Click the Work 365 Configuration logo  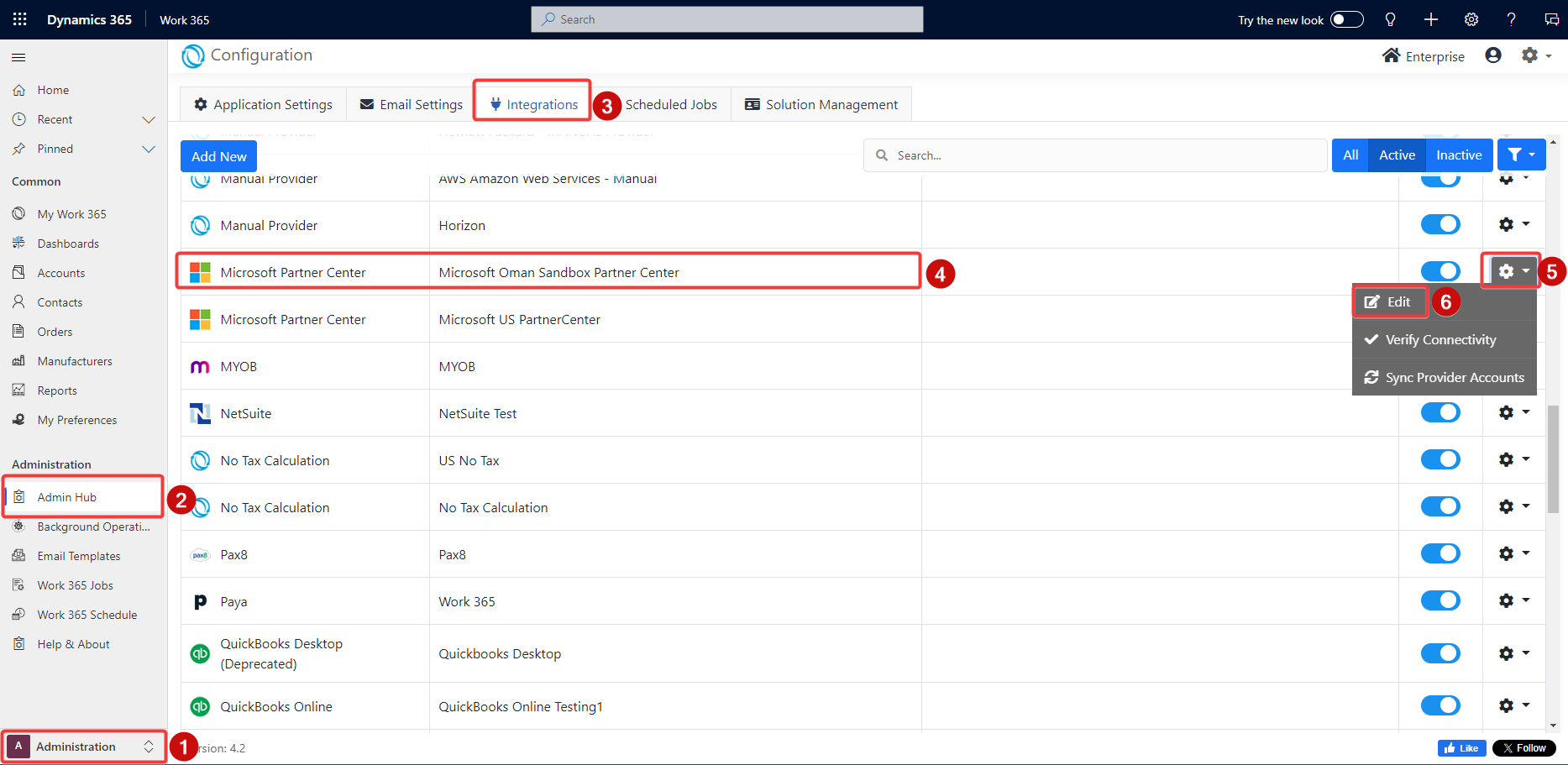[193, 56]
